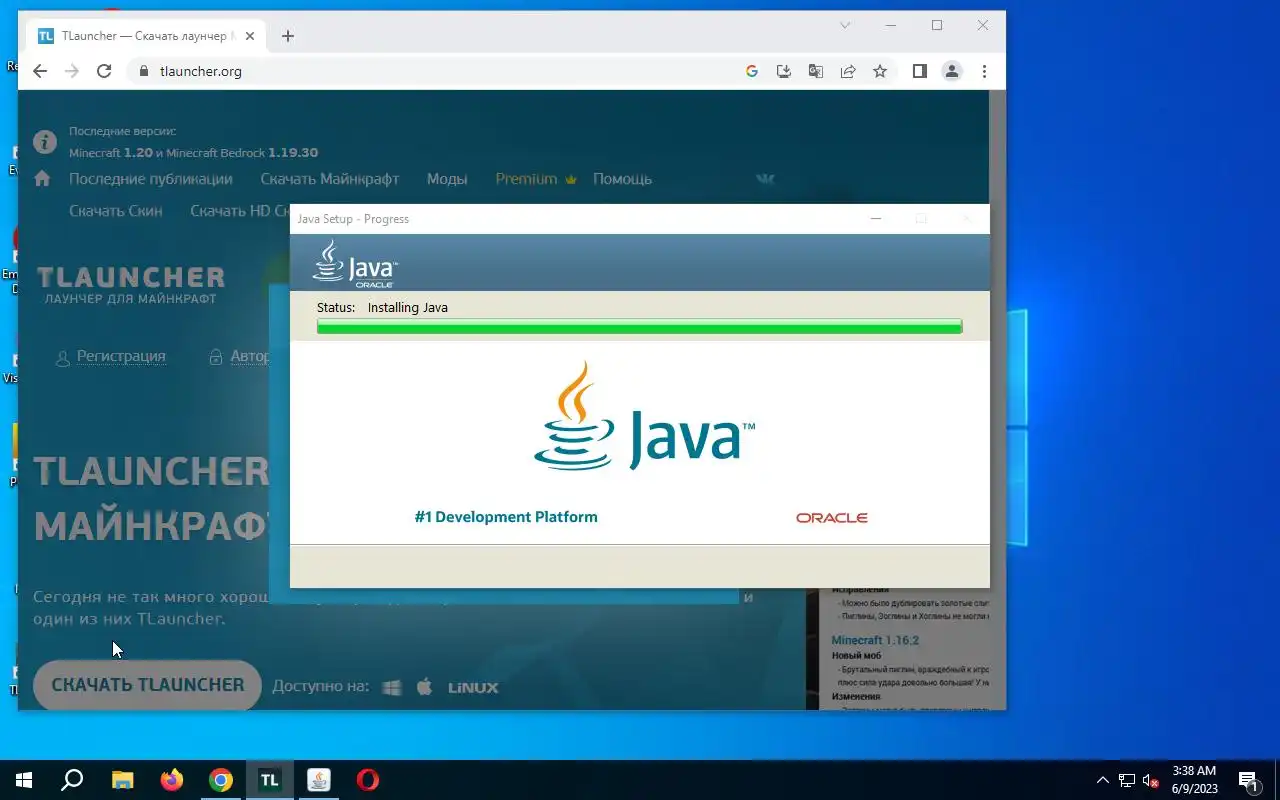Click the Регистрация link

121,356
